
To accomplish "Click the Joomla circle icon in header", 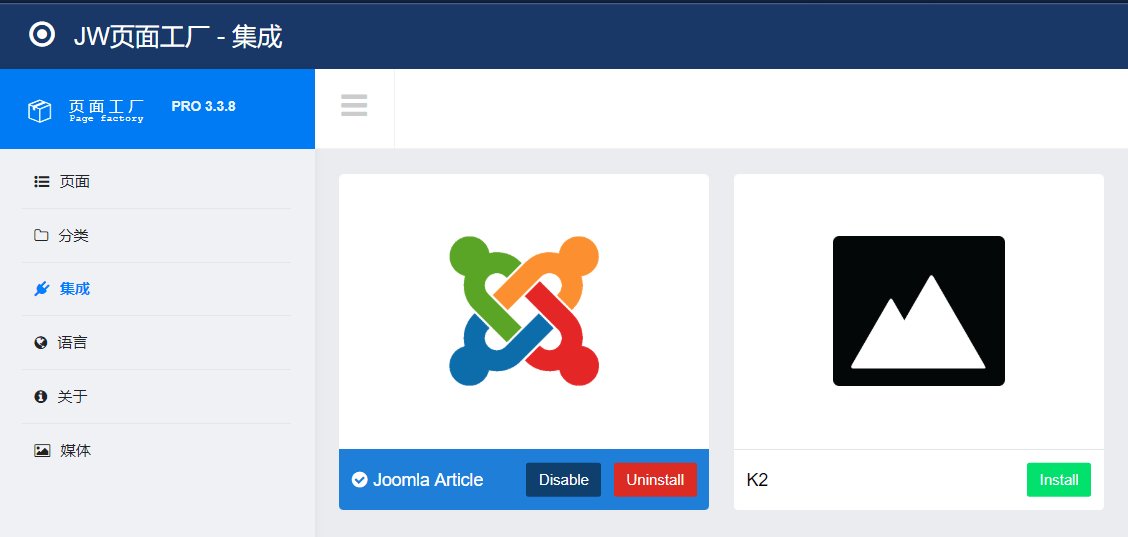I will pos(42,35).
